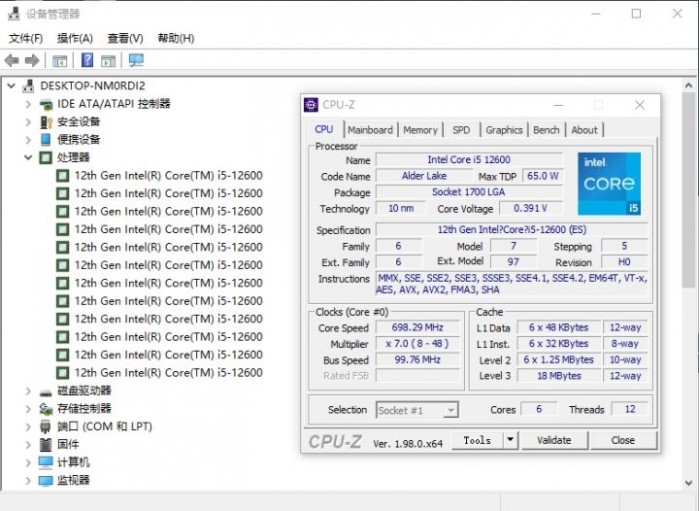The height and width of the screenshot is (511, 700).
Task: Open the 操作(A) menu
Action: 75,38
